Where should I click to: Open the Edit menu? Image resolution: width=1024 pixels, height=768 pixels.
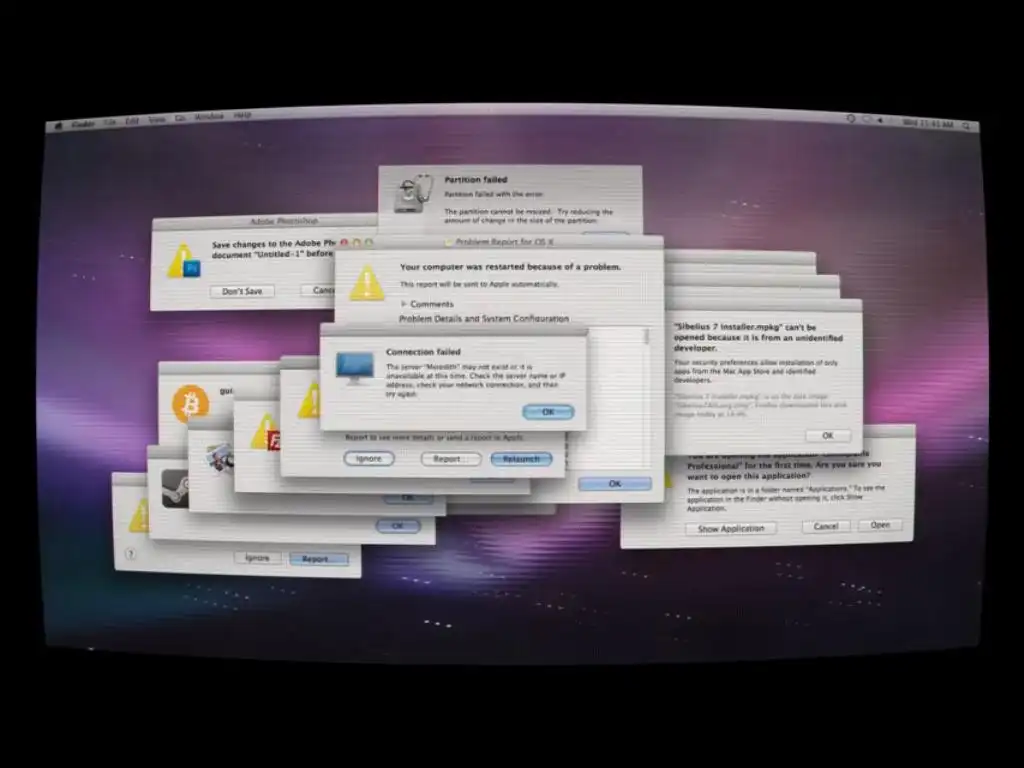tap(133, 121)
